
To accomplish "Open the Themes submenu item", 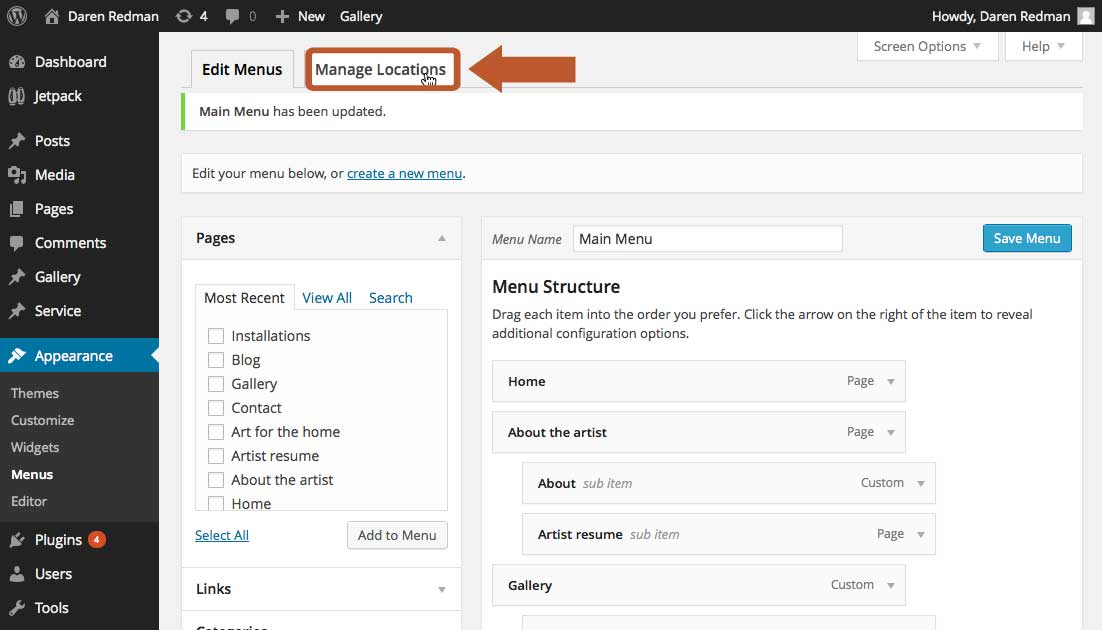I will tap(35, 393).
